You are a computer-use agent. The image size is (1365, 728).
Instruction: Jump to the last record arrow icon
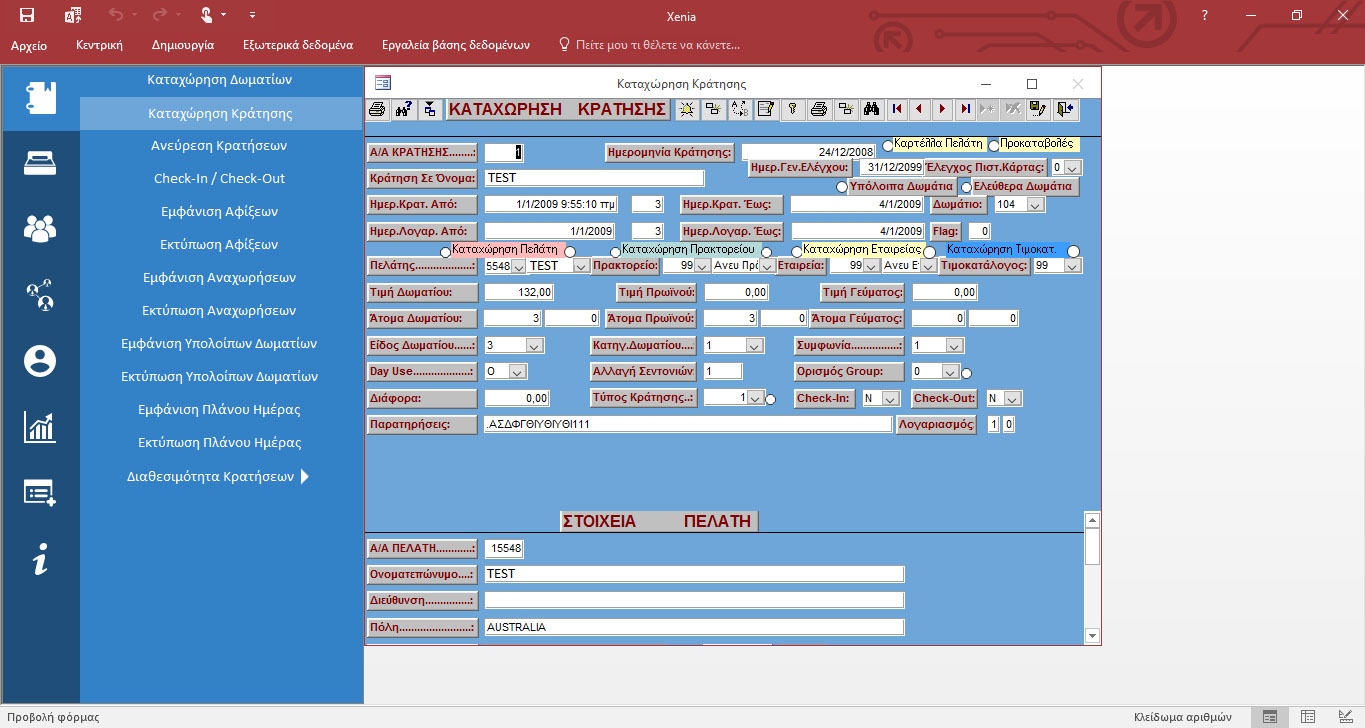click(965, 109)
